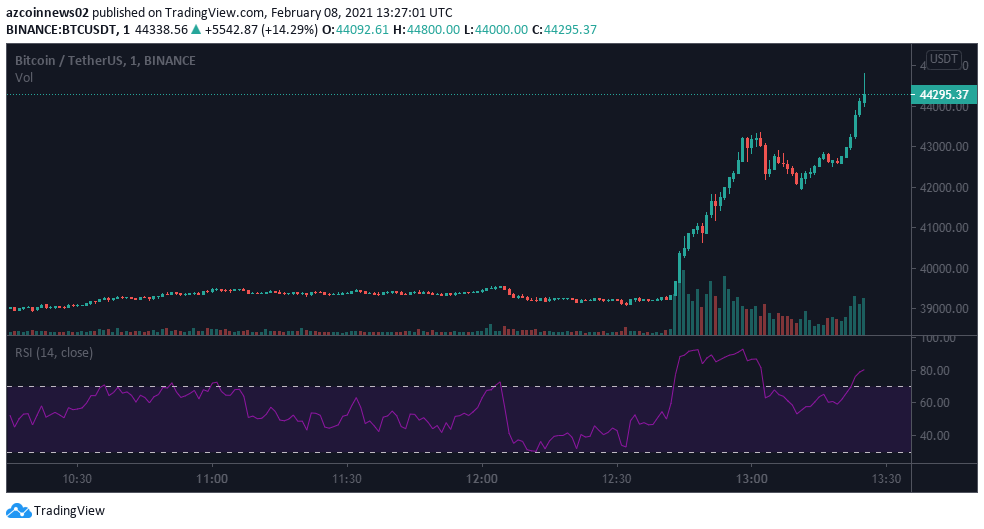
Task: Open the TradingView text link at bottom
Action: click(x=69, y=511)
